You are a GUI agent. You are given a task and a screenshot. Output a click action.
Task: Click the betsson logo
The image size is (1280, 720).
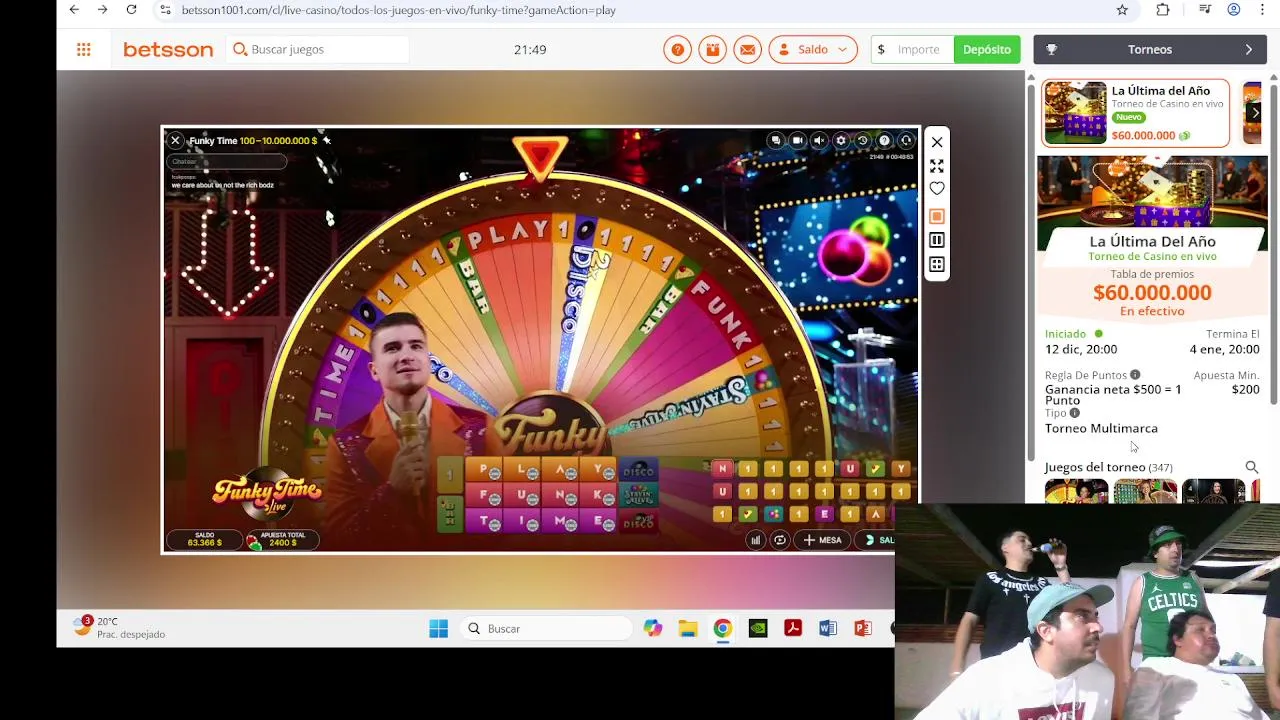point(168,49)
